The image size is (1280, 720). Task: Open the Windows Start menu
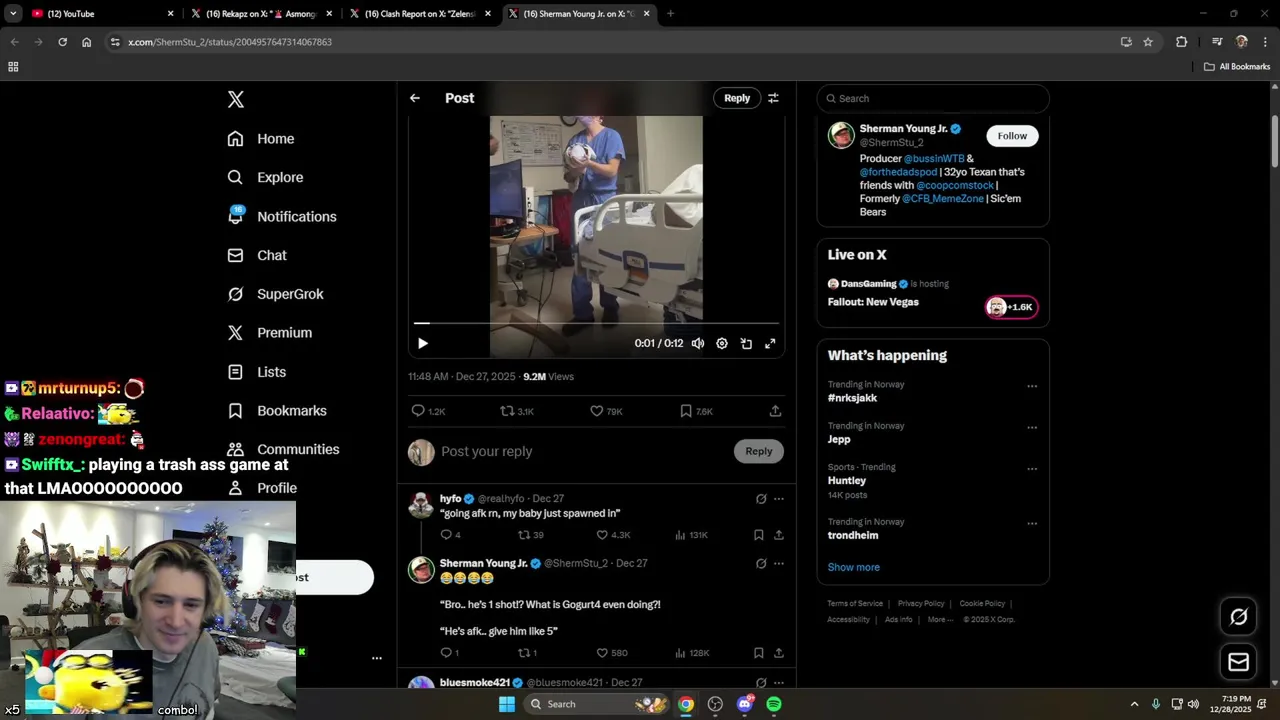click(x=507, y=704)
